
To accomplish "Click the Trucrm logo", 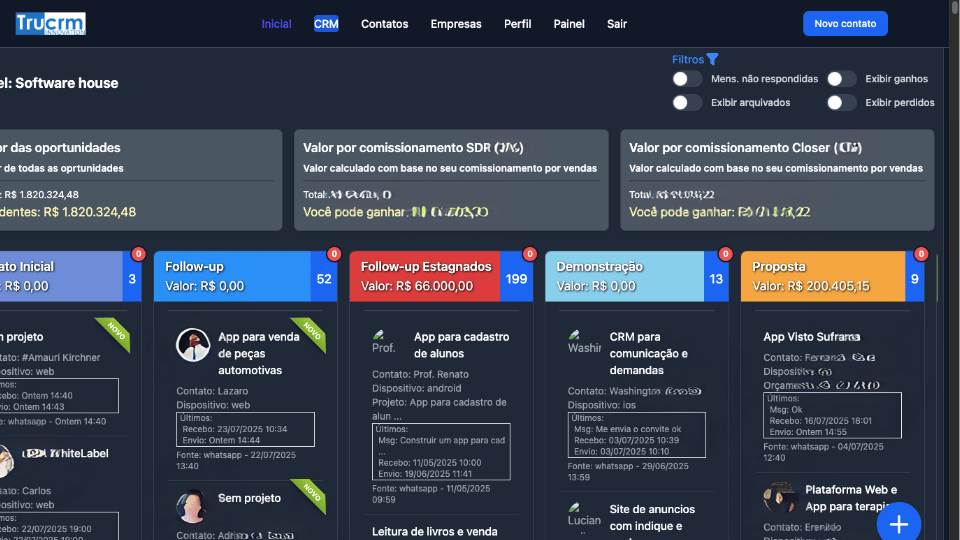I will 51,24.
